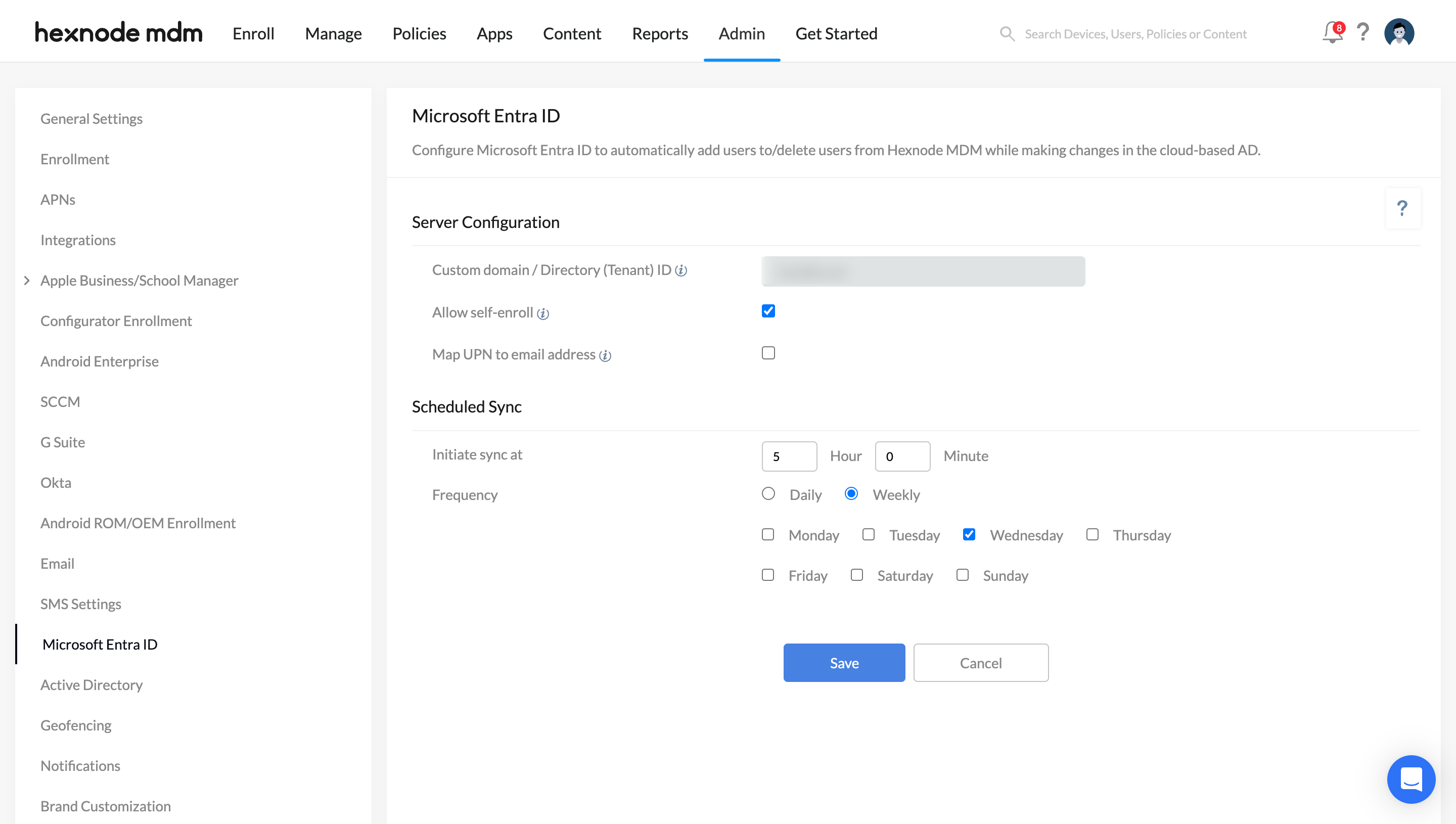This screenshot has width=1456, height=824.
Task: Open Configurator Enrollment in sidebar
Action: pos(116,321)
